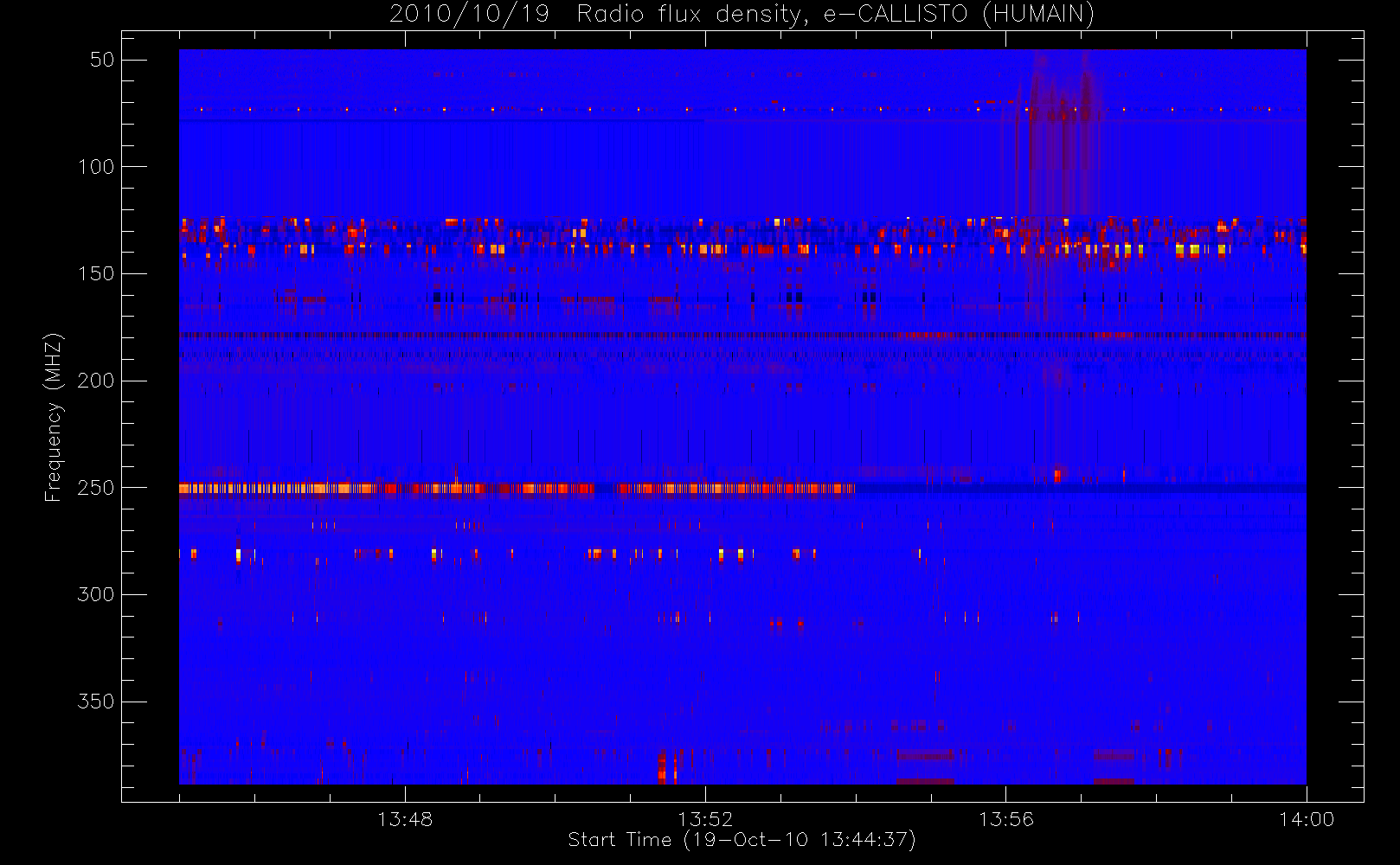Click the 13:52 time tick label
The height and width of the screenshot is (865, 1400).
705,819
